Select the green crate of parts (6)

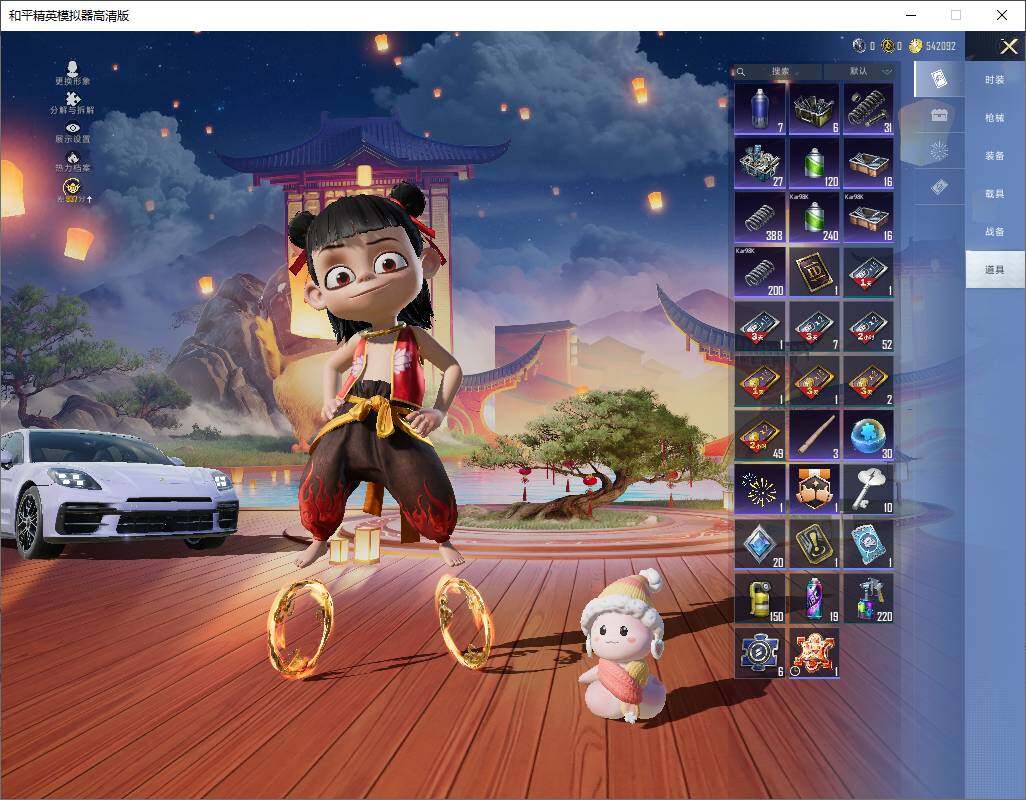tap(814, 109)
